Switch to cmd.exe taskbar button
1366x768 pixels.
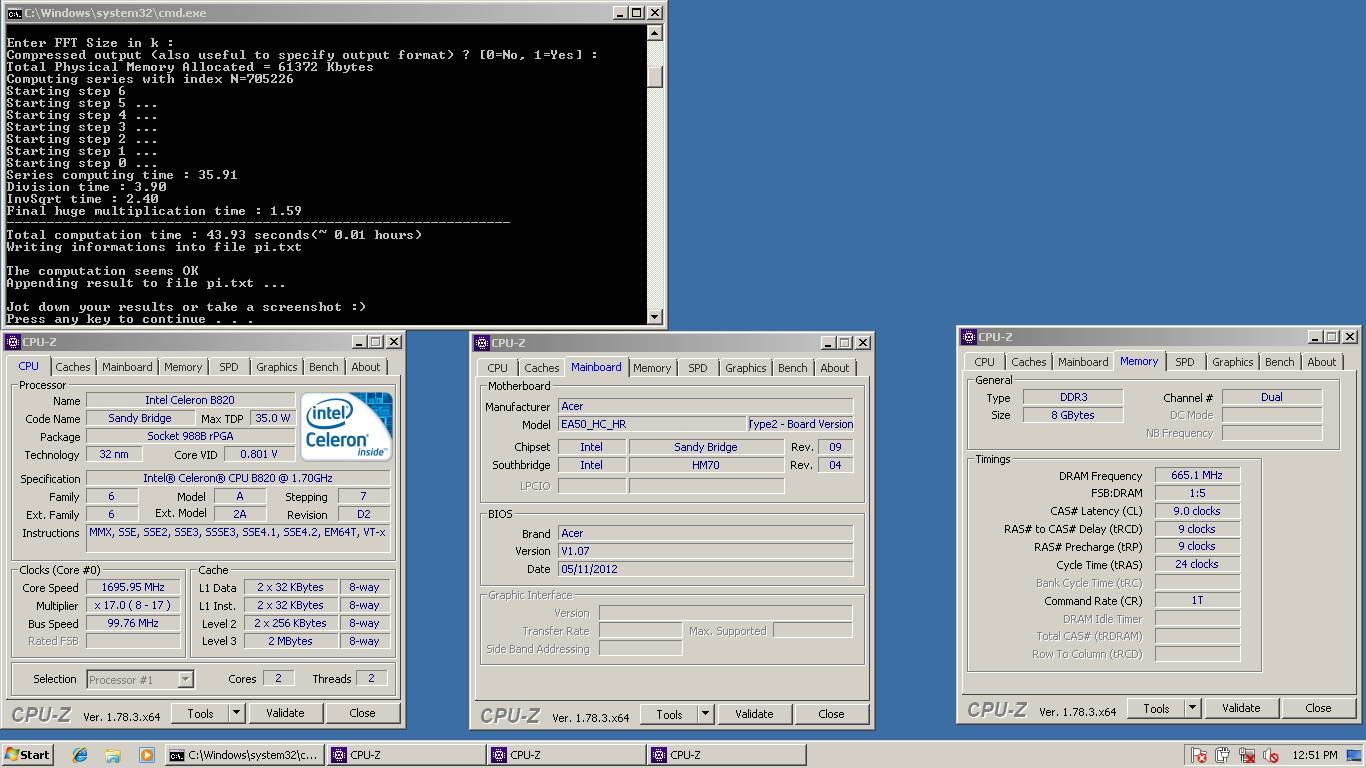(x=245, y=755)
